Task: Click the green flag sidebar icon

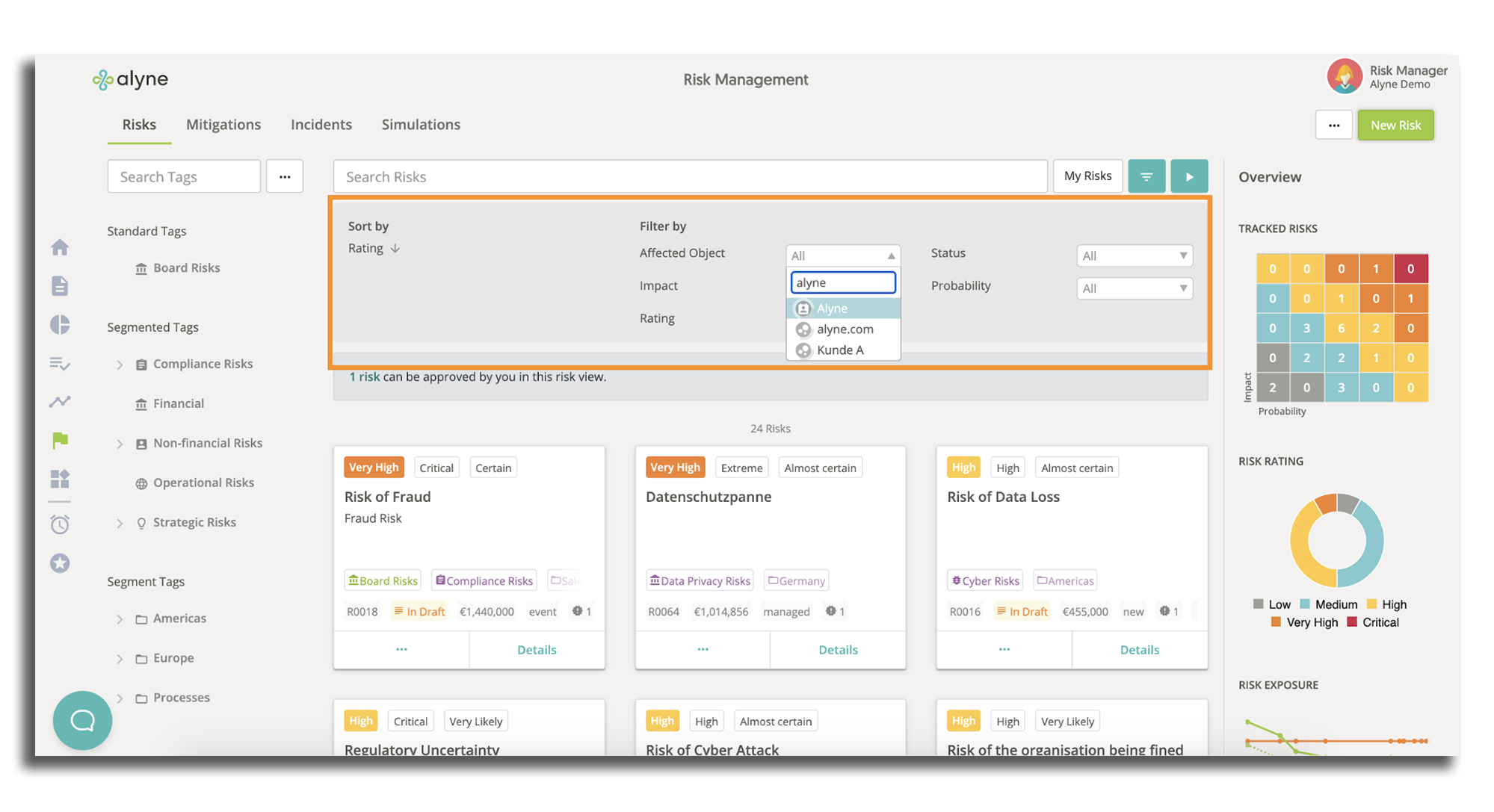Action: point(60,441)
